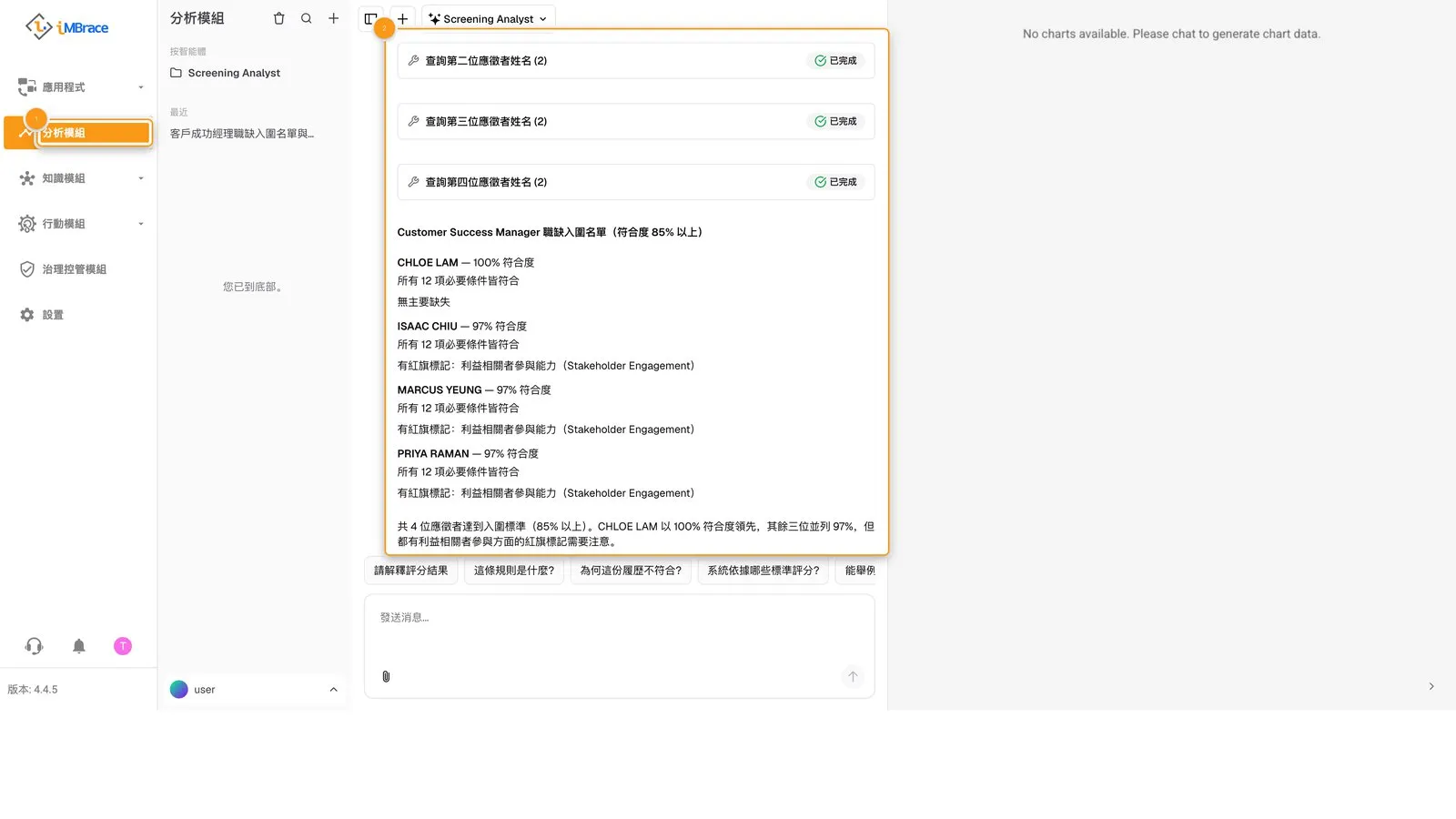Open the iMBrace logo home link
1456x819 pixels.
[66, 27]
